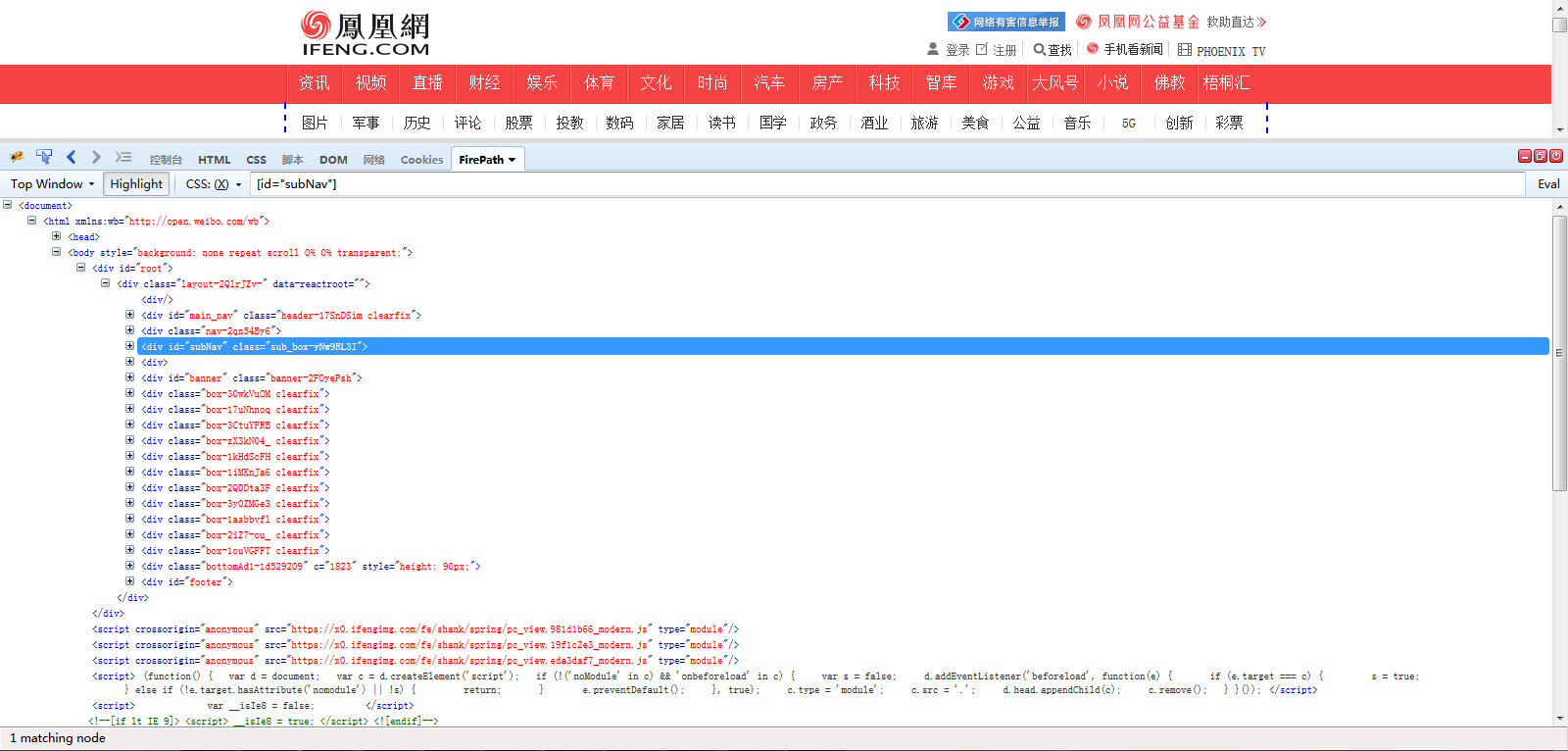Viewport: 1568px width, 751px height.
Task: Collapse the html node
Action: click(x=31, y=221)
